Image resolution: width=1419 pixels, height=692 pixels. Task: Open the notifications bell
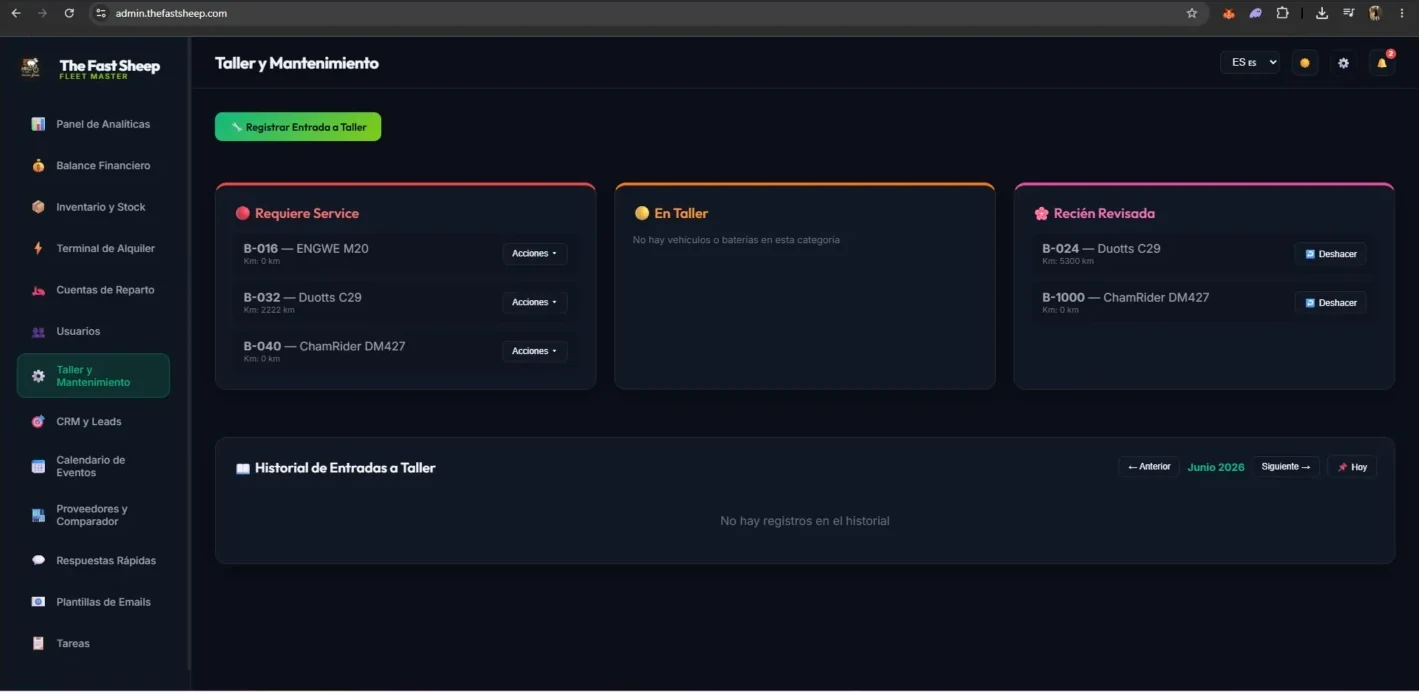tap(1382, 63)
